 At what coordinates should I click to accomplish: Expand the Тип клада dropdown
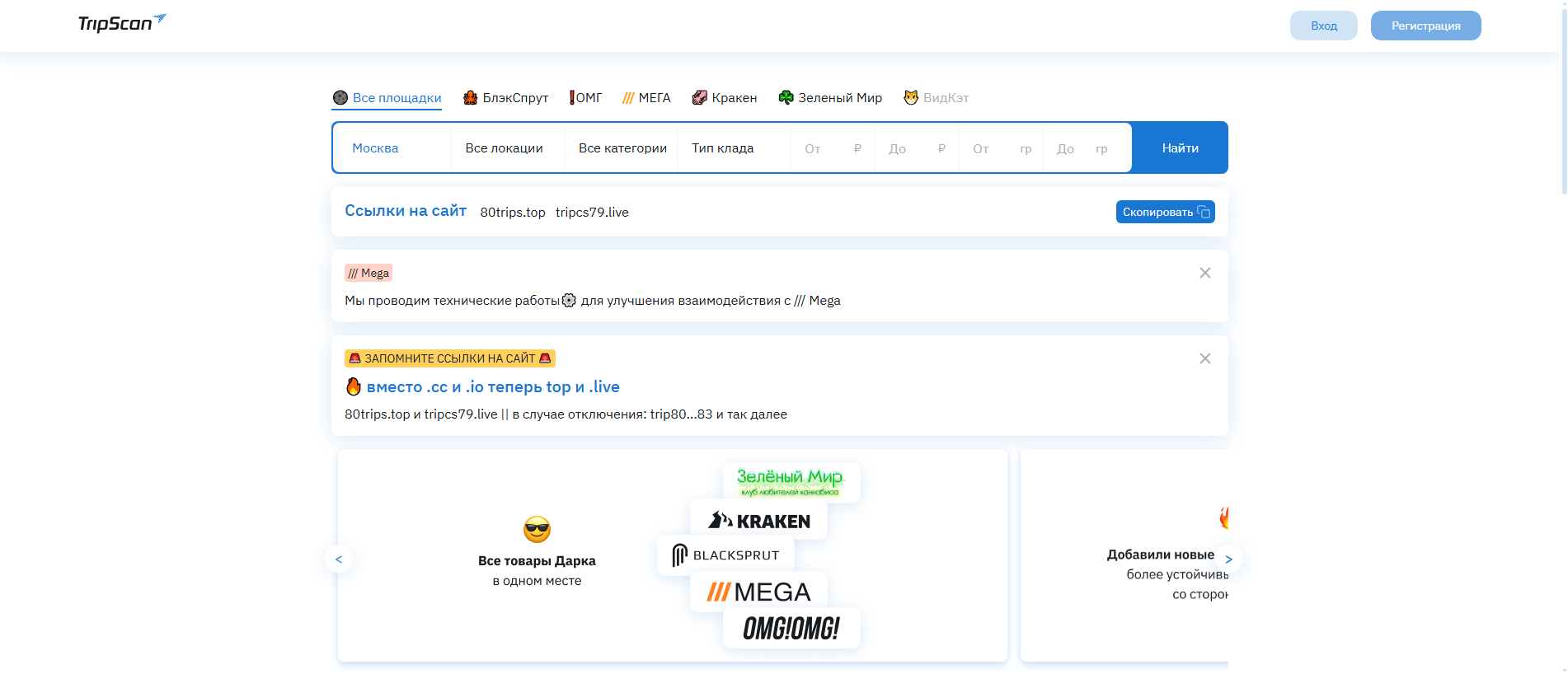(x=735, y=148)
